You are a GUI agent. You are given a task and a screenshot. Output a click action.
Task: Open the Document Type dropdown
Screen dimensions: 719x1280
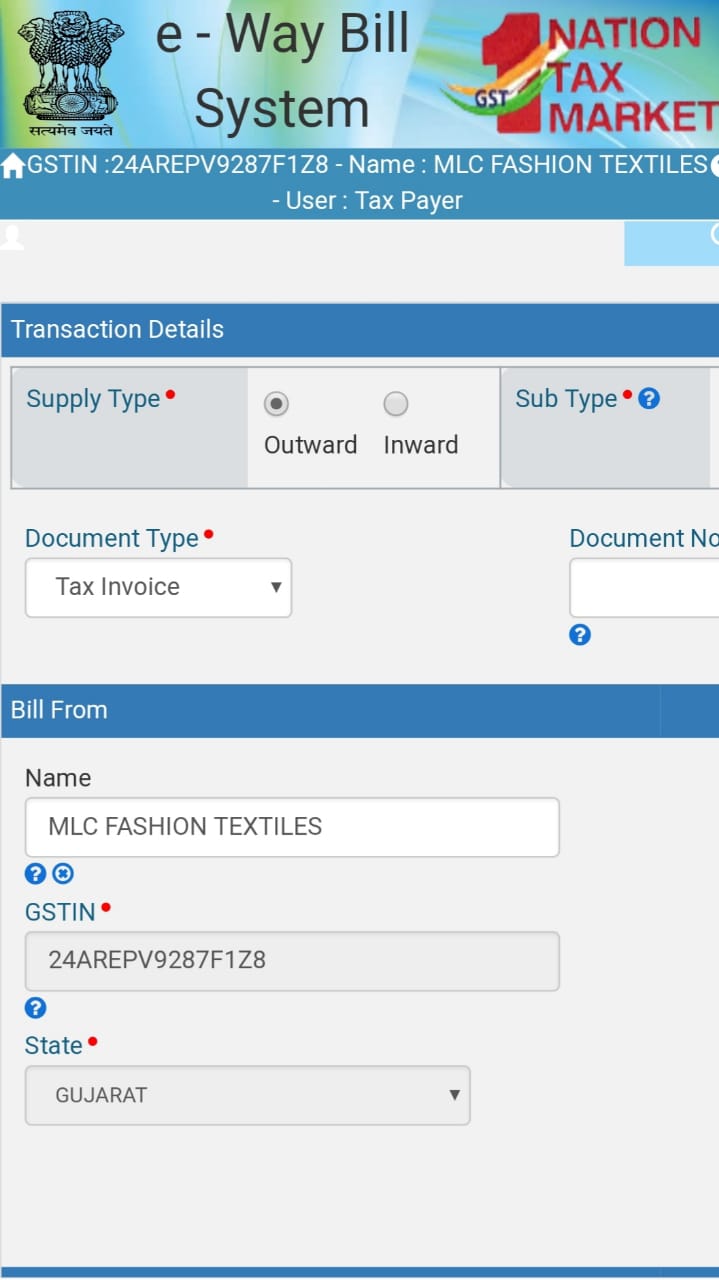pos(158,587)
